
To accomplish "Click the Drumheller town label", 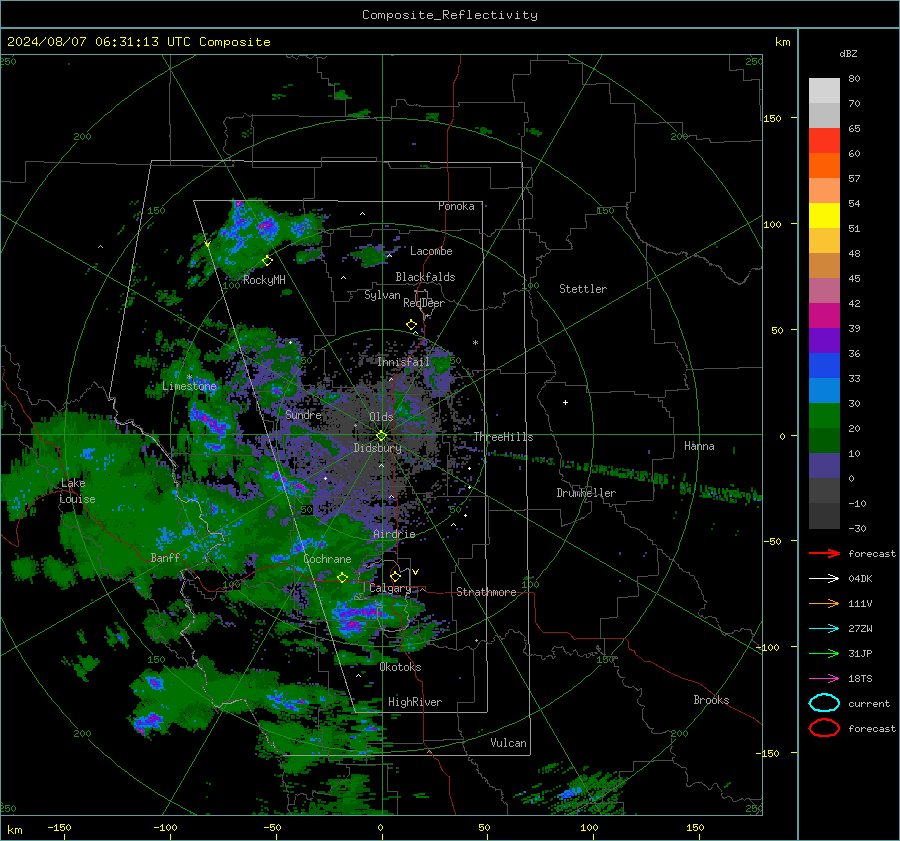I will 586,493.
